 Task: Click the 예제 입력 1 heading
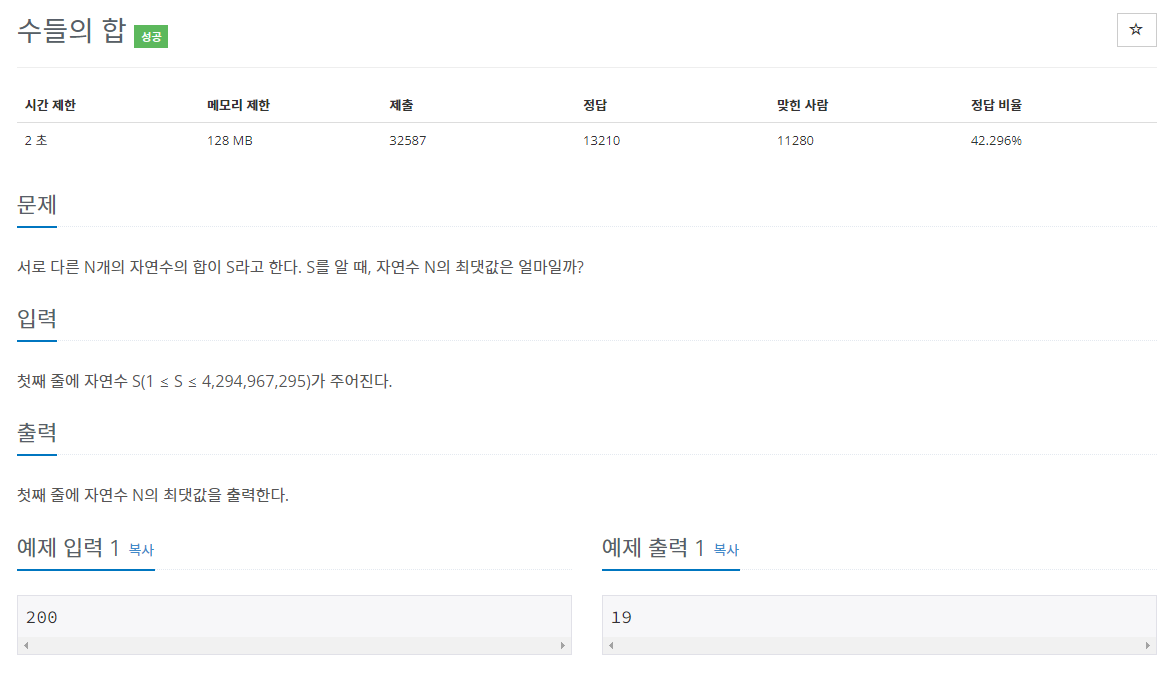pyautogui.click(x=69, y=548)
